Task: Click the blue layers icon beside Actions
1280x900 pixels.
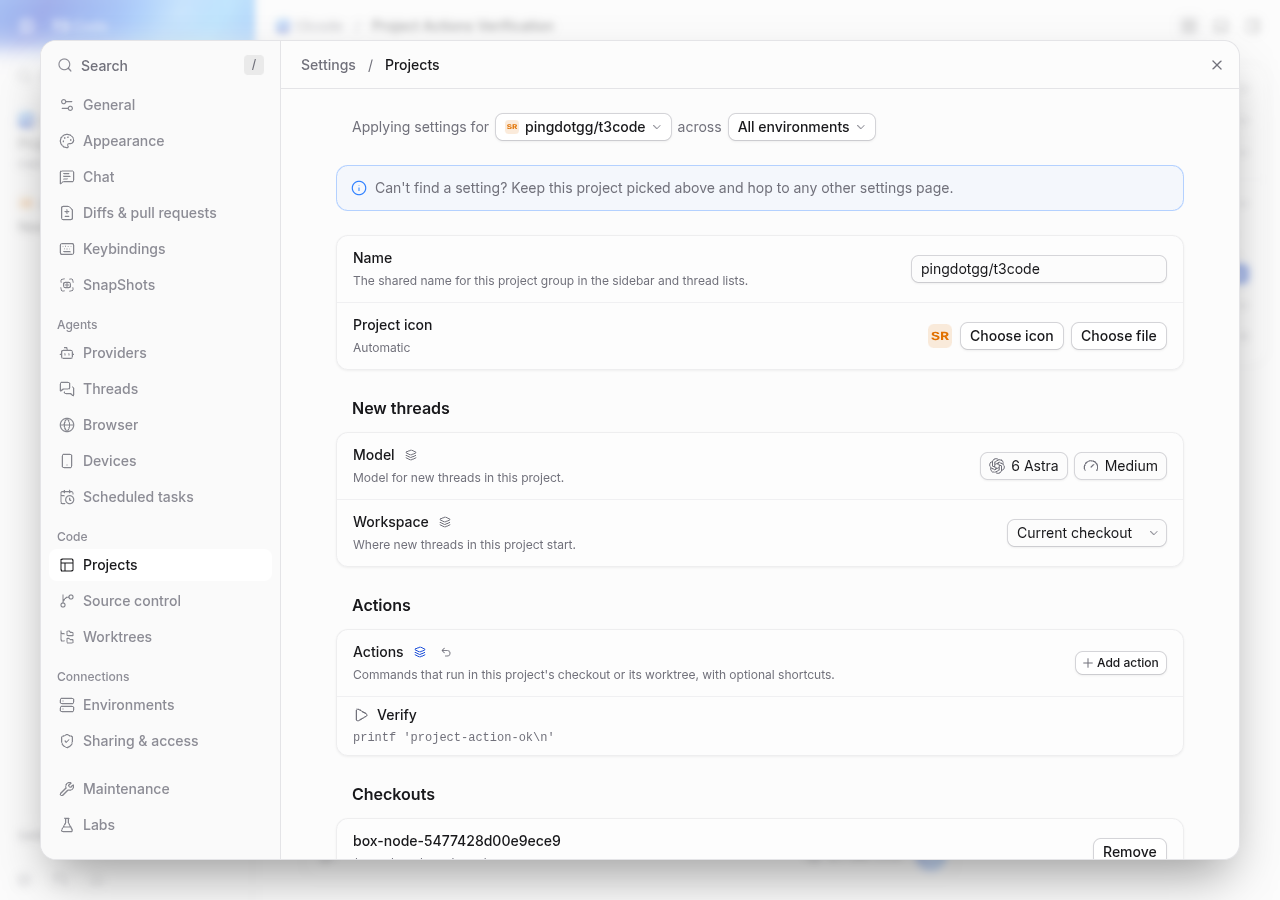Action: 420,652
